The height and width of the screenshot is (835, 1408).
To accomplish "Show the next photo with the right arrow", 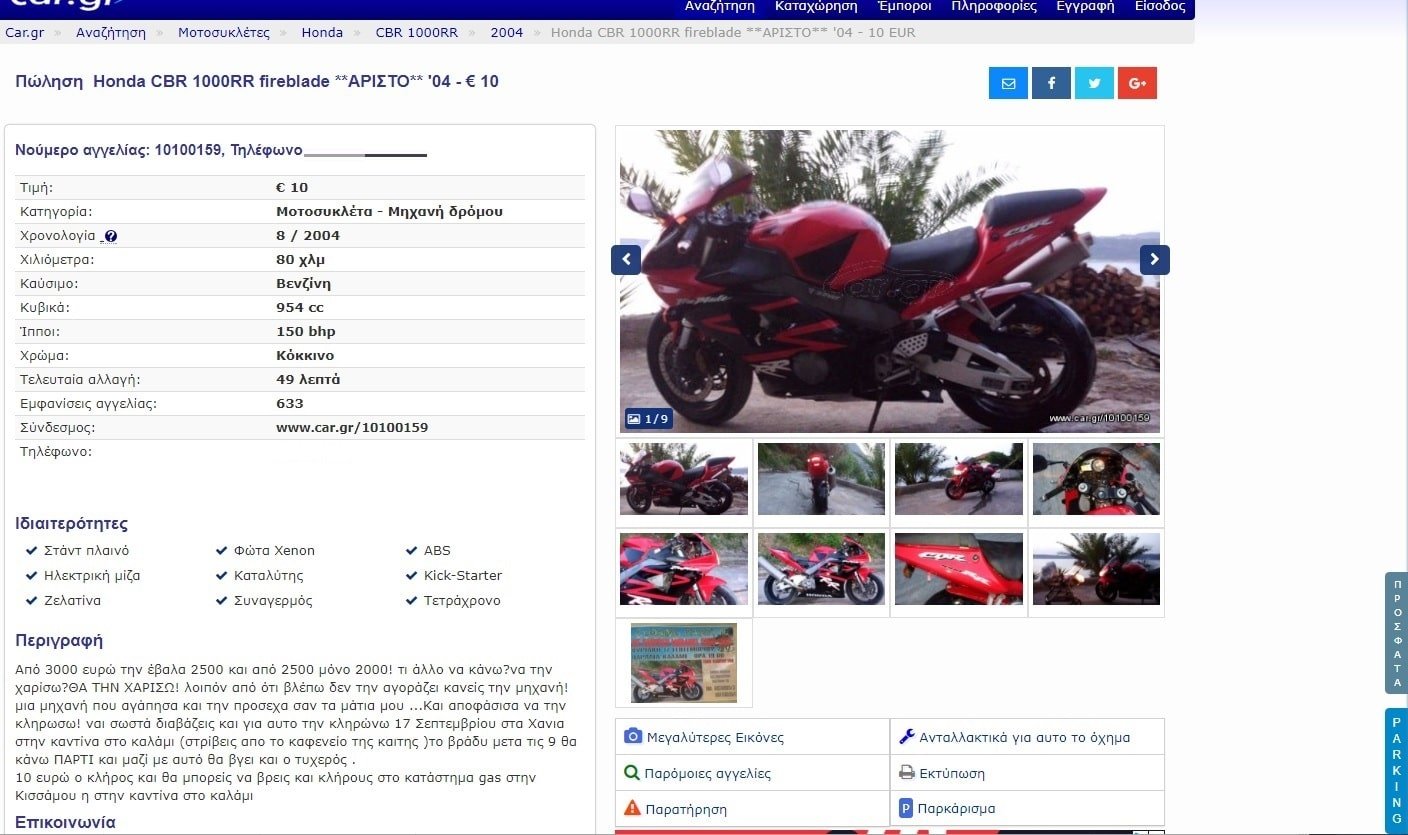I will (x=1155, y=260).
